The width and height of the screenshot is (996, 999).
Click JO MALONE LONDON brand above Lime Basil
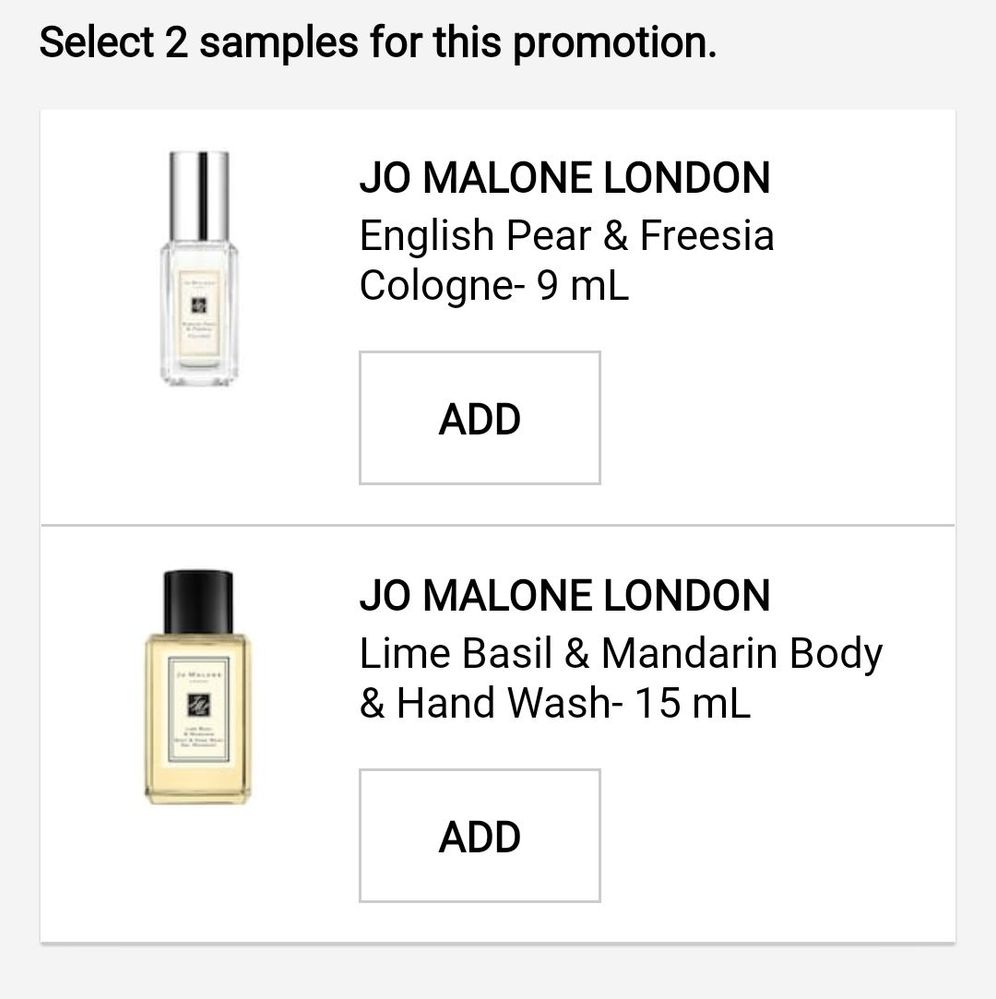pos(565,596)
